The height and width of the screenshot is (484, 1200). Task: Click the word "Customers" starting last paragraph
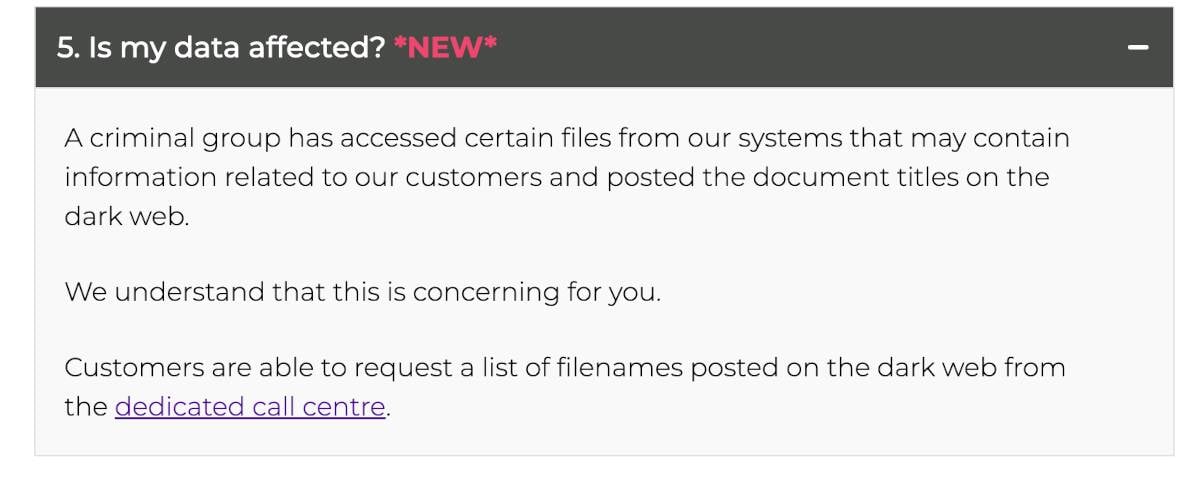click(x=134, y=367)
